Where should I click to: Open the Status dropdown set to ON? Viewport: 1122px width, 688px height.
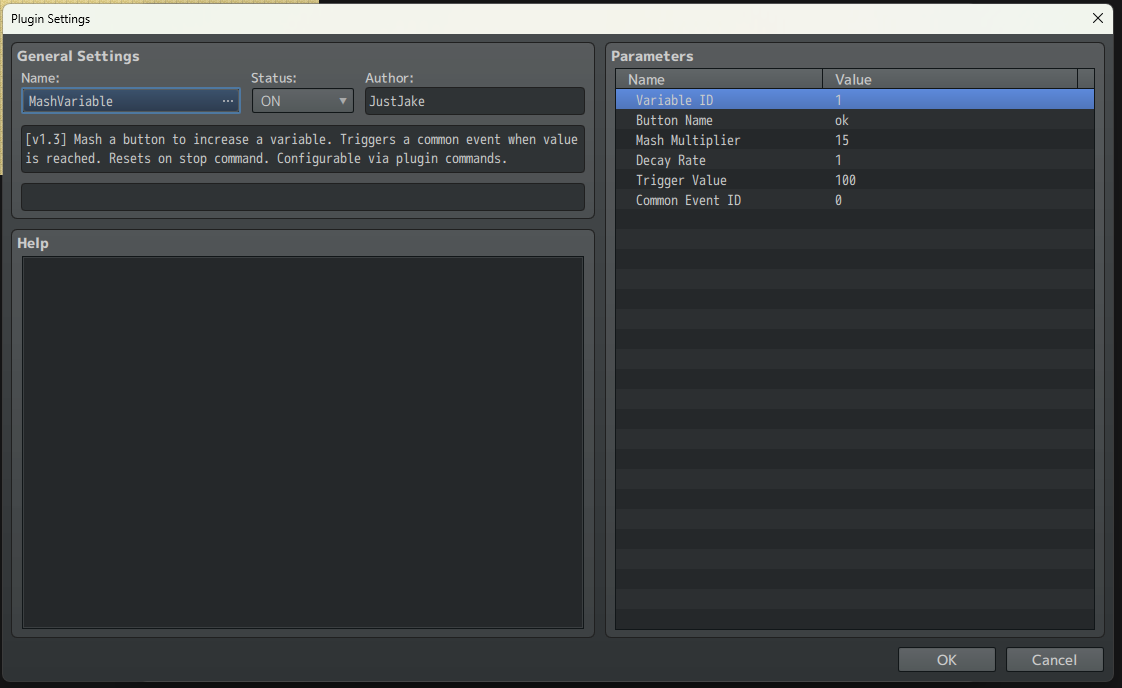(302, 101)
